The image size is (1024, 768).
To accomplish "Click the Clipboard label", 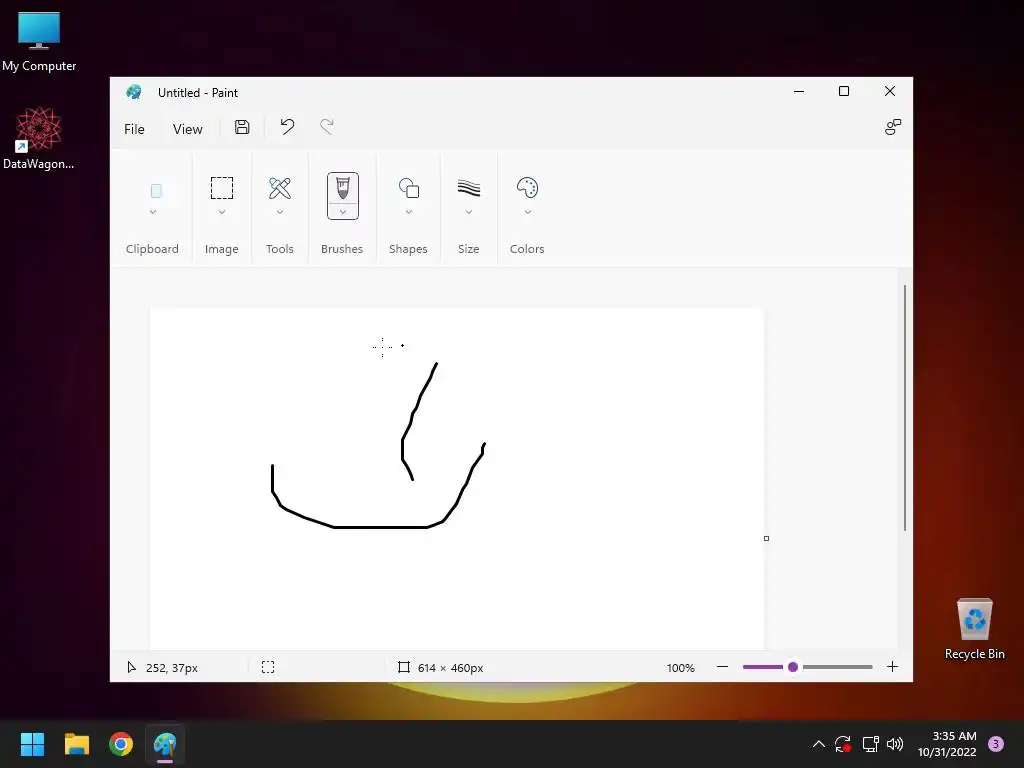I will [x=152, y=249].
